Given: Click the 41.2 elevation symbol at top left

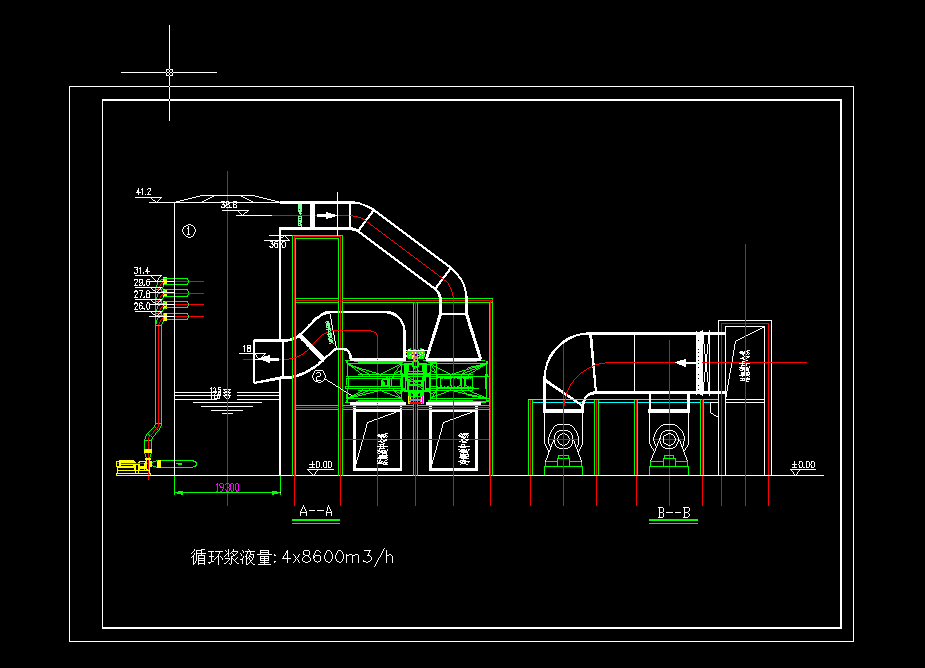Looking at the screenshot, I should (143, 192).
